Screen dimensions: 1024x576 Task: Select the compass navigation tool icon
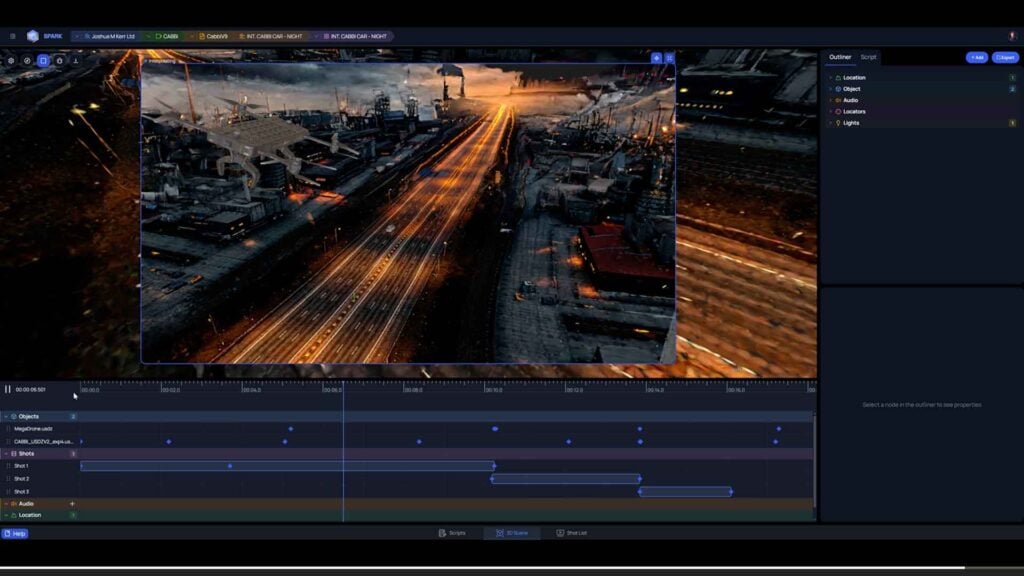coord(27,61)
